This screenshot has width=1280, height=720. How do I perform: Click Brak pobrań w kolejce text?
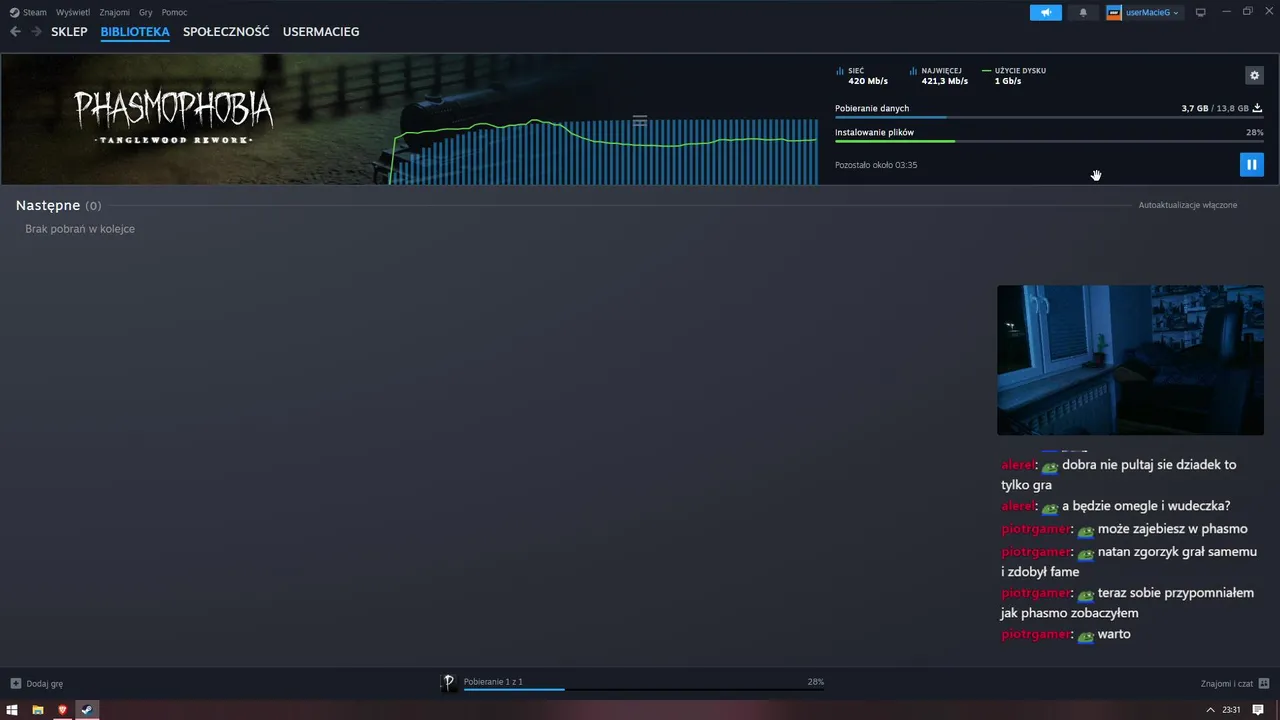[x=80, y=229]
